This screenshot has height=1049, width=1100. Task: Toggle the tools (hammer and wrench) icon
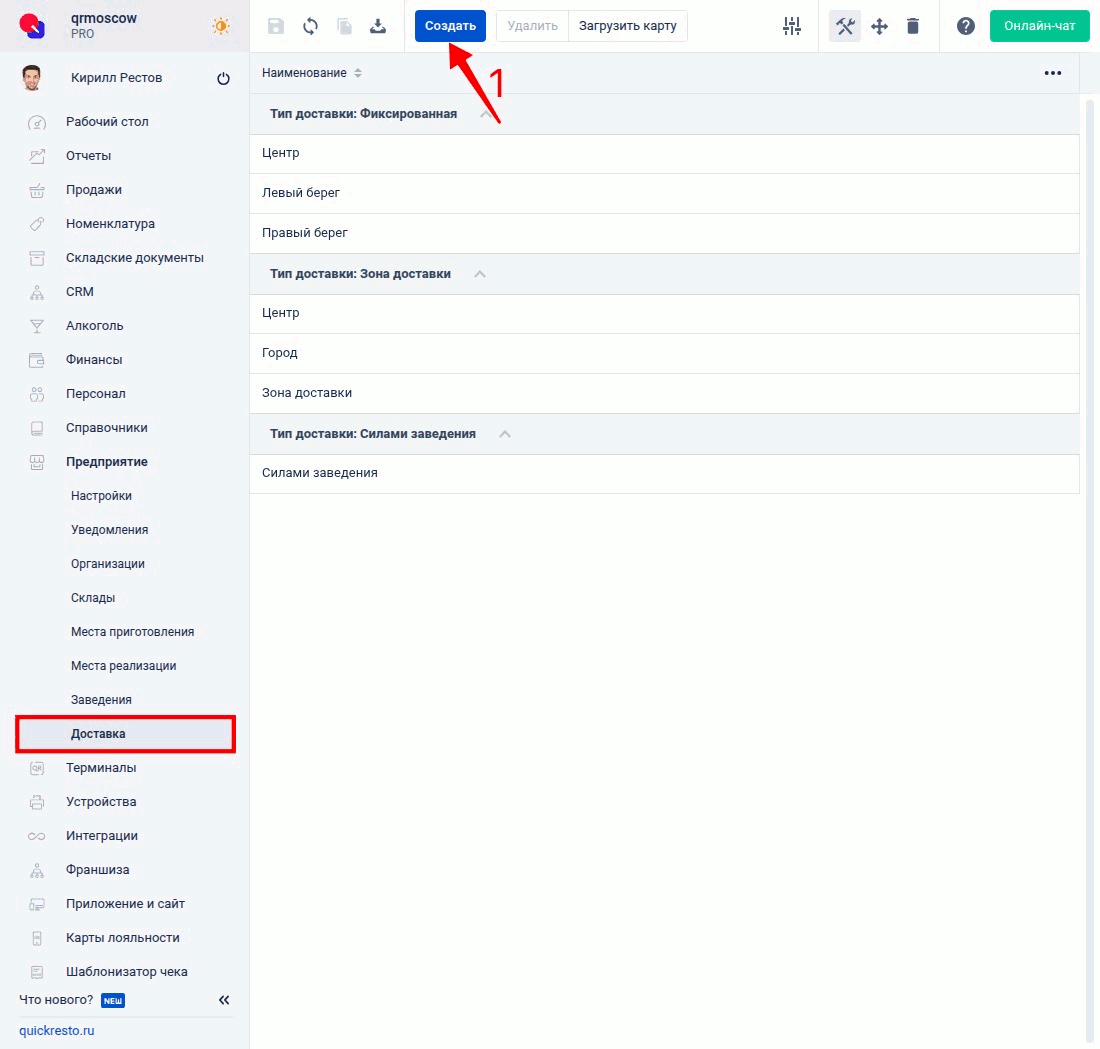click(845, 26)
